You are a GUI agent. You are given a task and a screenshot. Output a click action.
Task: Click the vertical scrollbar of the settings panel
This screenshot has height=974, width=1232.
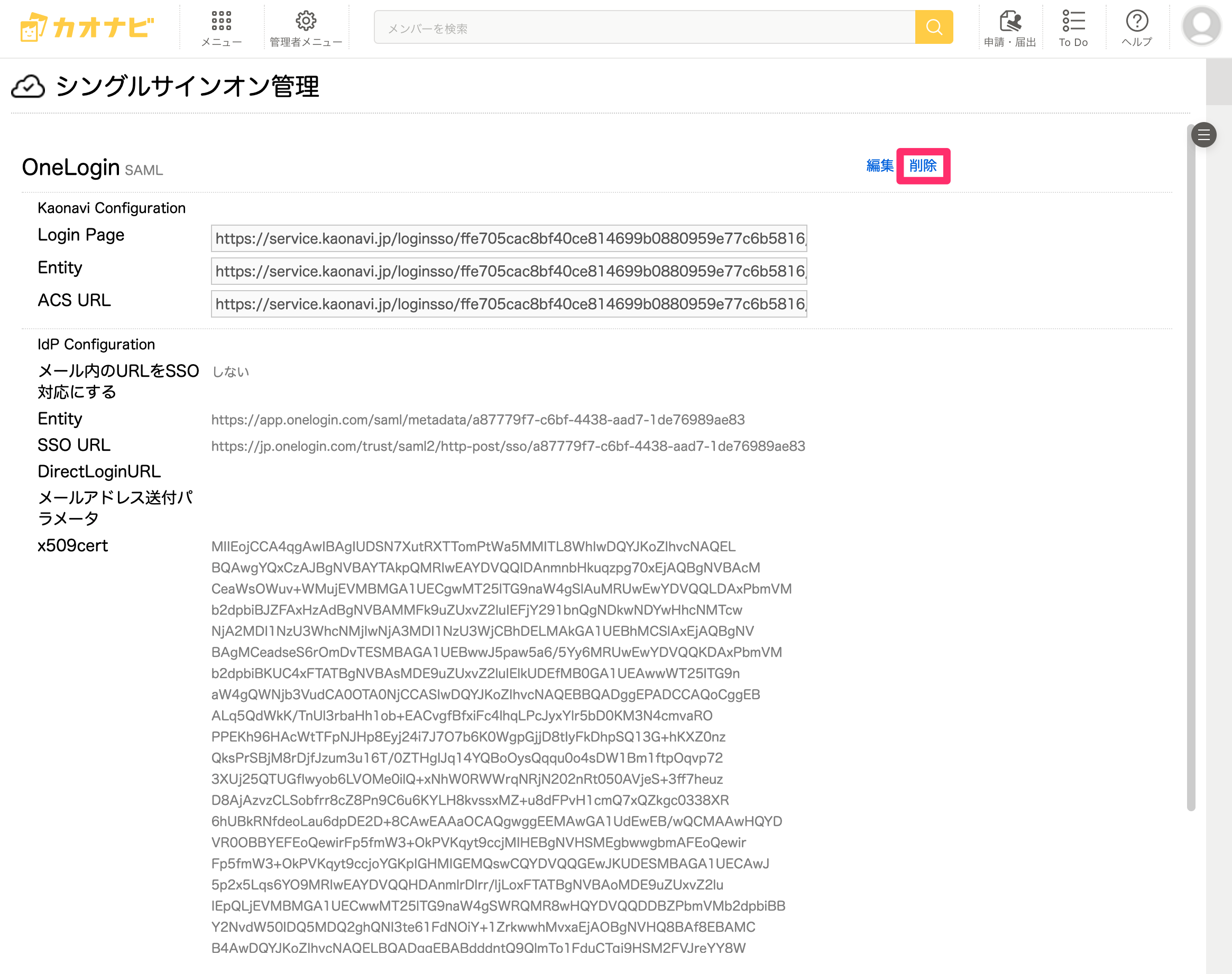[x=1191, y=468]
